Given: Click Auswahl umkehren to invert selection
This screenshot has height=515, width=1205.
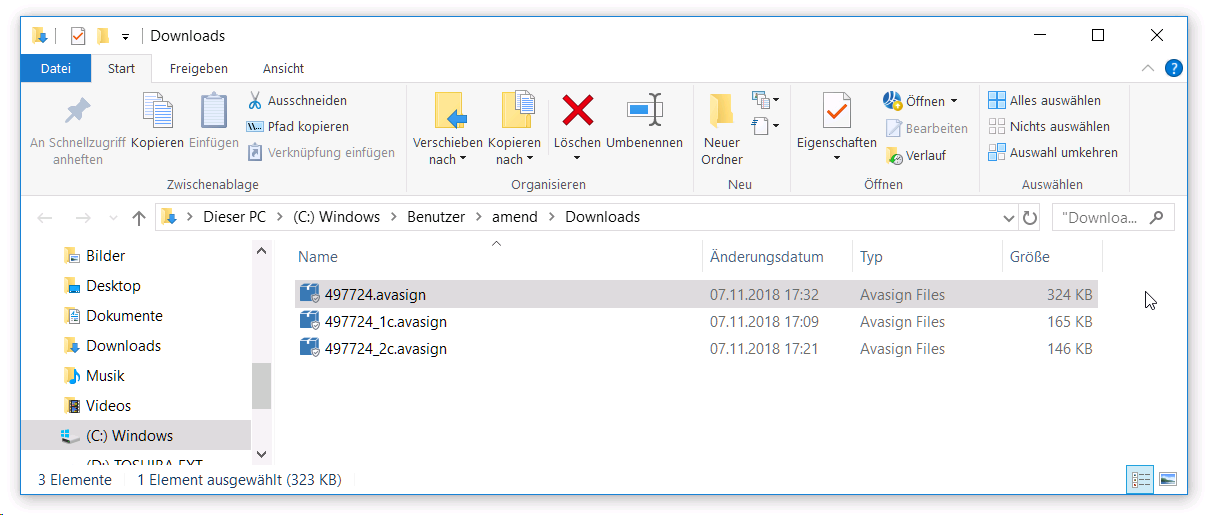Looking at the screenshot, I should click(1053, 153).
